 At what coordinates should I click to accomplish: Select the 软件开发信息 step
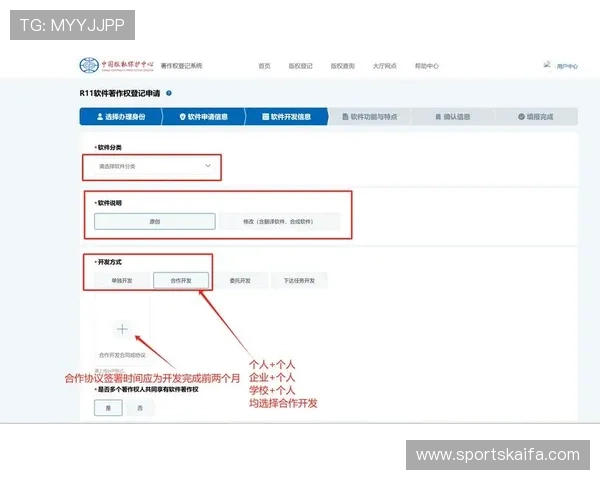[286, 116]
